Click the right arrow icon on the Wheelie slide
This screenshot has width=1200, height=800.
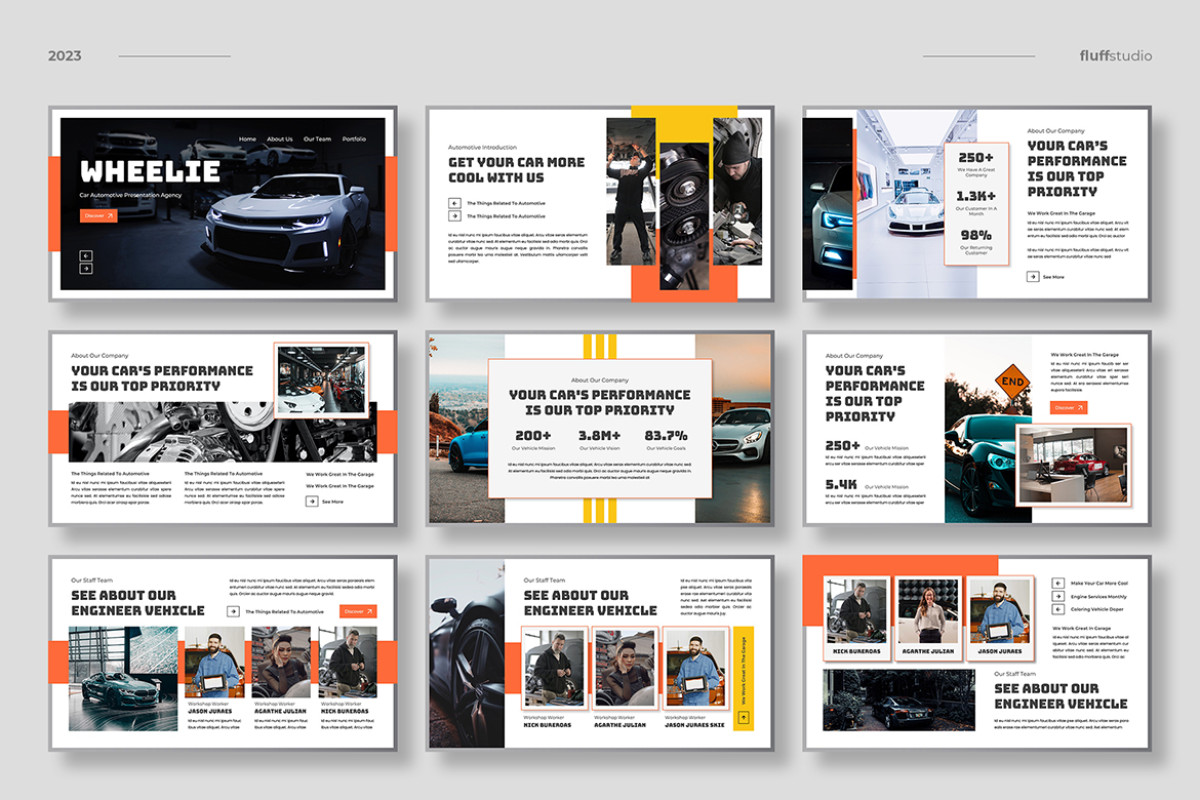pos(86,268)
